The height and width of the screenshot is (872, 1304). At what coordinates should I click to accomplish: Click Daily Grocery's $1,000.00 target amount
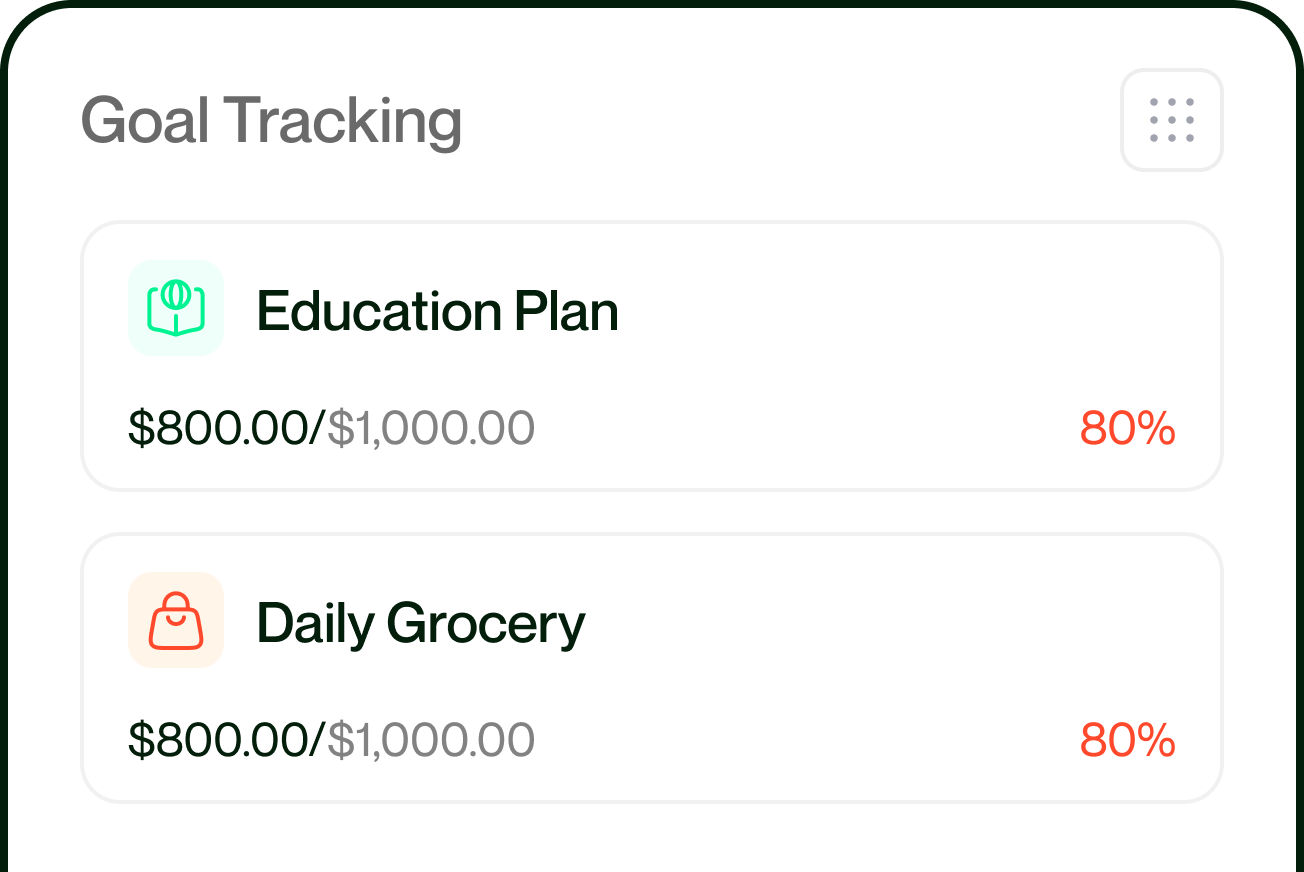pyautogui.click(x=431, y=740)
